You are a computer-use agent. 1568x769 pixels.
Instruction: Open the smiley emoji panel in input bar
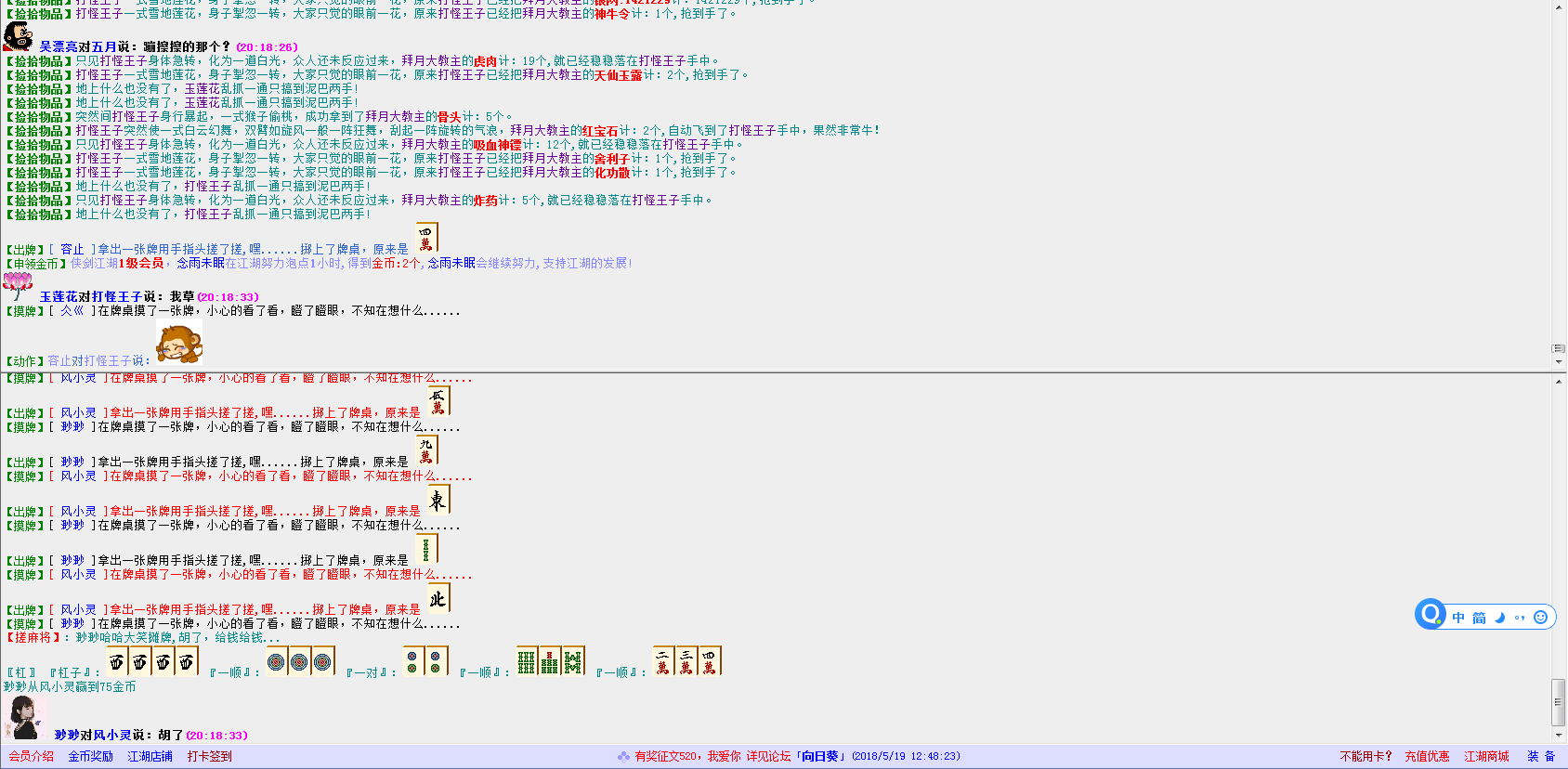coord(1540,618)
